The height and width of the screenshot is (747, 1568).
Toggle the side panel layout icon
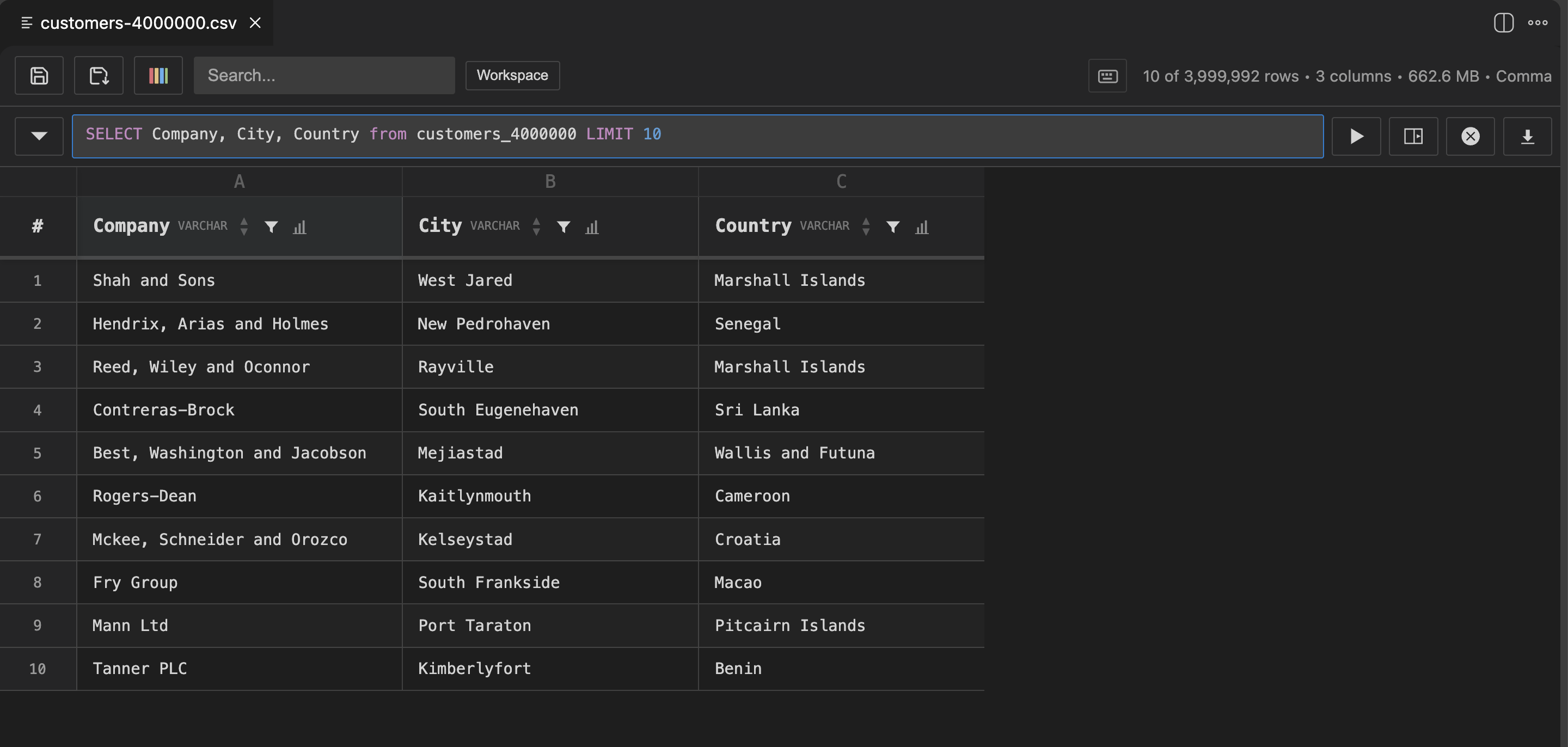(1413, 136)
